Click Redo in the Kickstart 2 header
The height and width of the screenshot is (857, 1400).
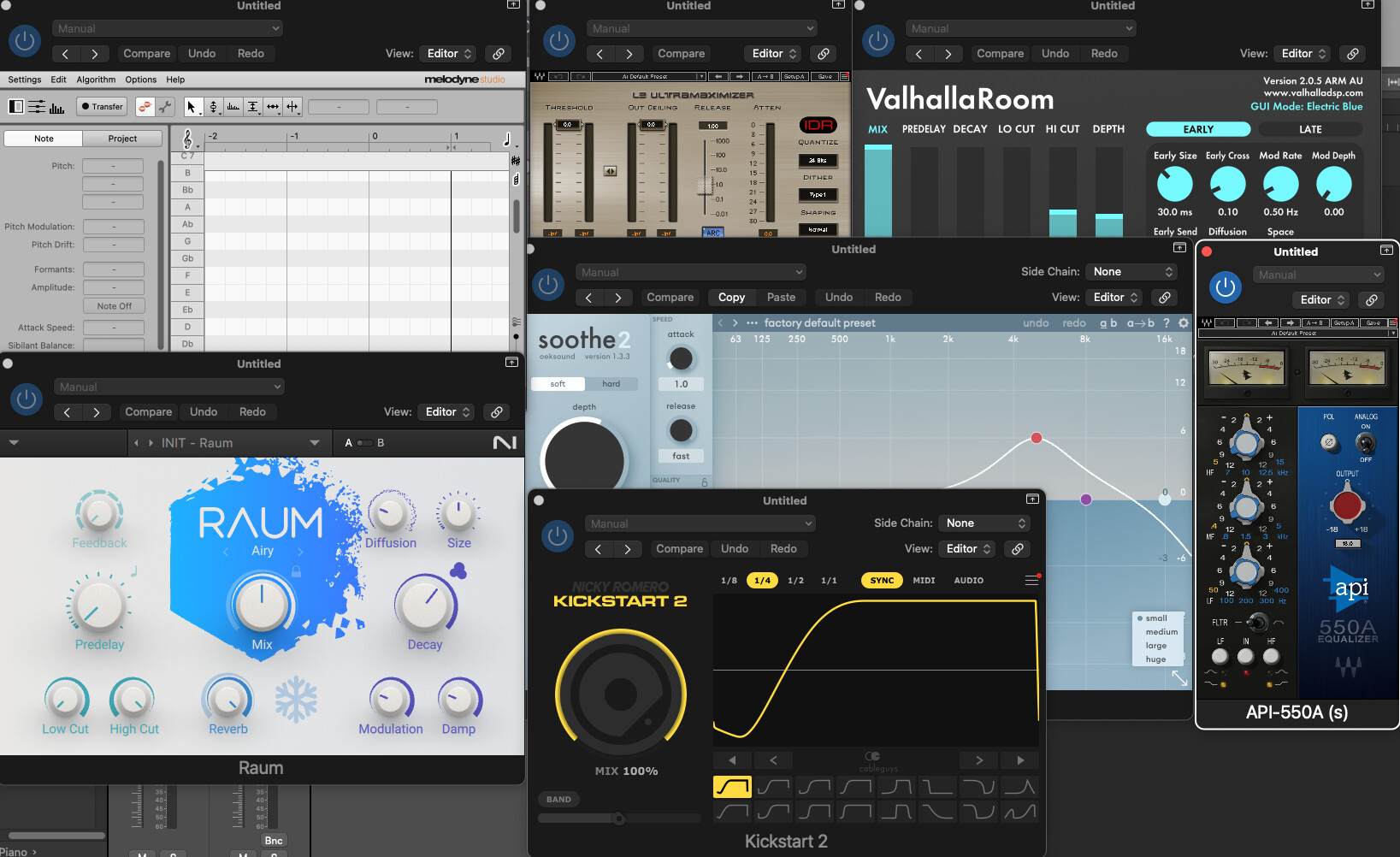point(783,549)
